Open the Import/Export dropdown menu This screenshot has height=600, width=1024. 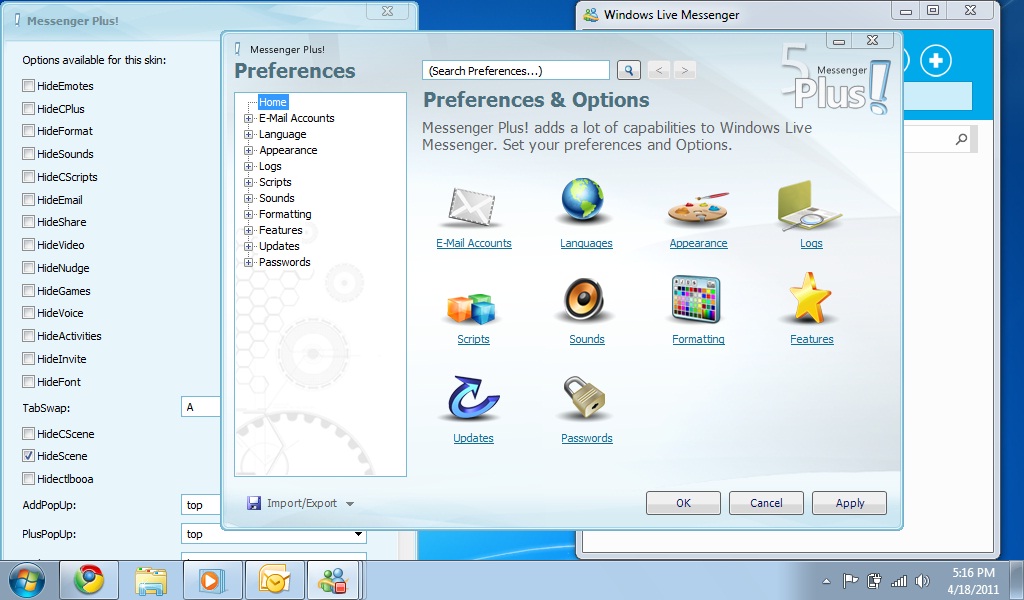pyautogui.click(x=300, y=503)
